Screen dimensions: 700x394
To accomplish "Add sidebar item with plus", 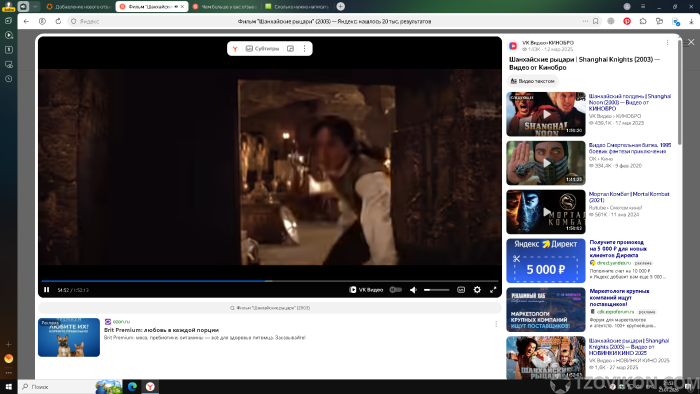I will click(x=8, y=344).
